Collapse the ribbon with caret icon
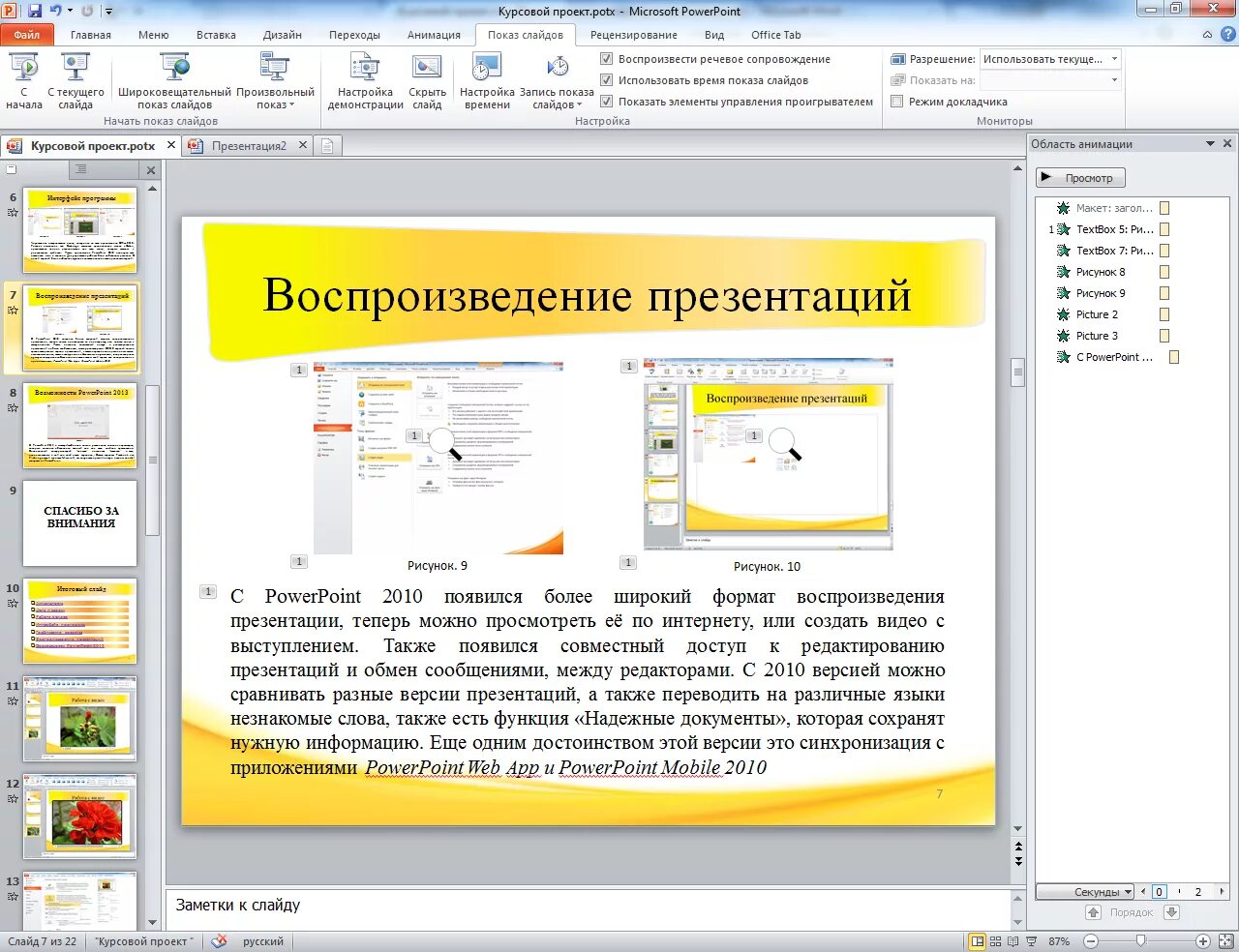1239x952 pixels. click(1207, 34)
